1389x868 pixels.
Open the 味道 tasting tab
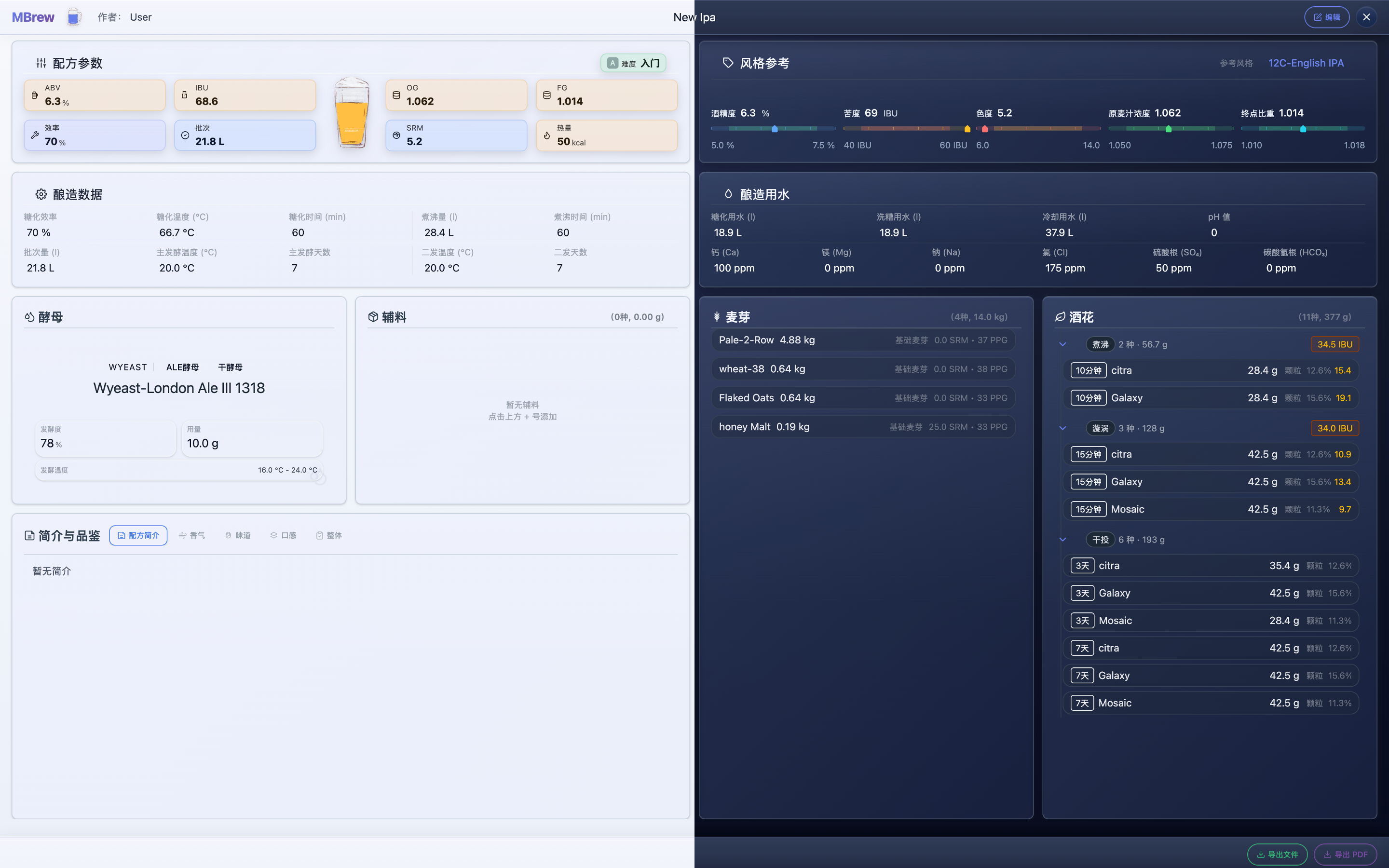[238, 535]
